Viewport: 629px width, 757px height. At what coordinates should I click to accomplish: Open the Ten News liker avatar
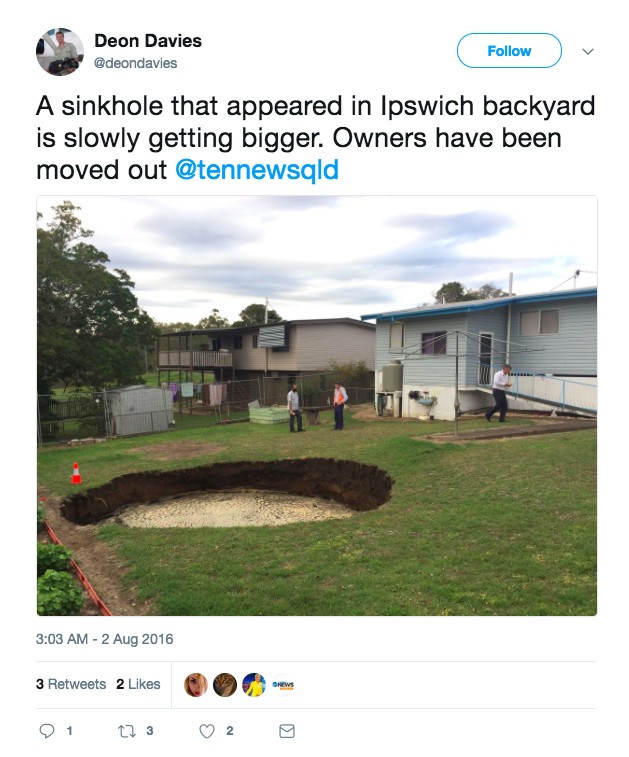coord(283,685)
